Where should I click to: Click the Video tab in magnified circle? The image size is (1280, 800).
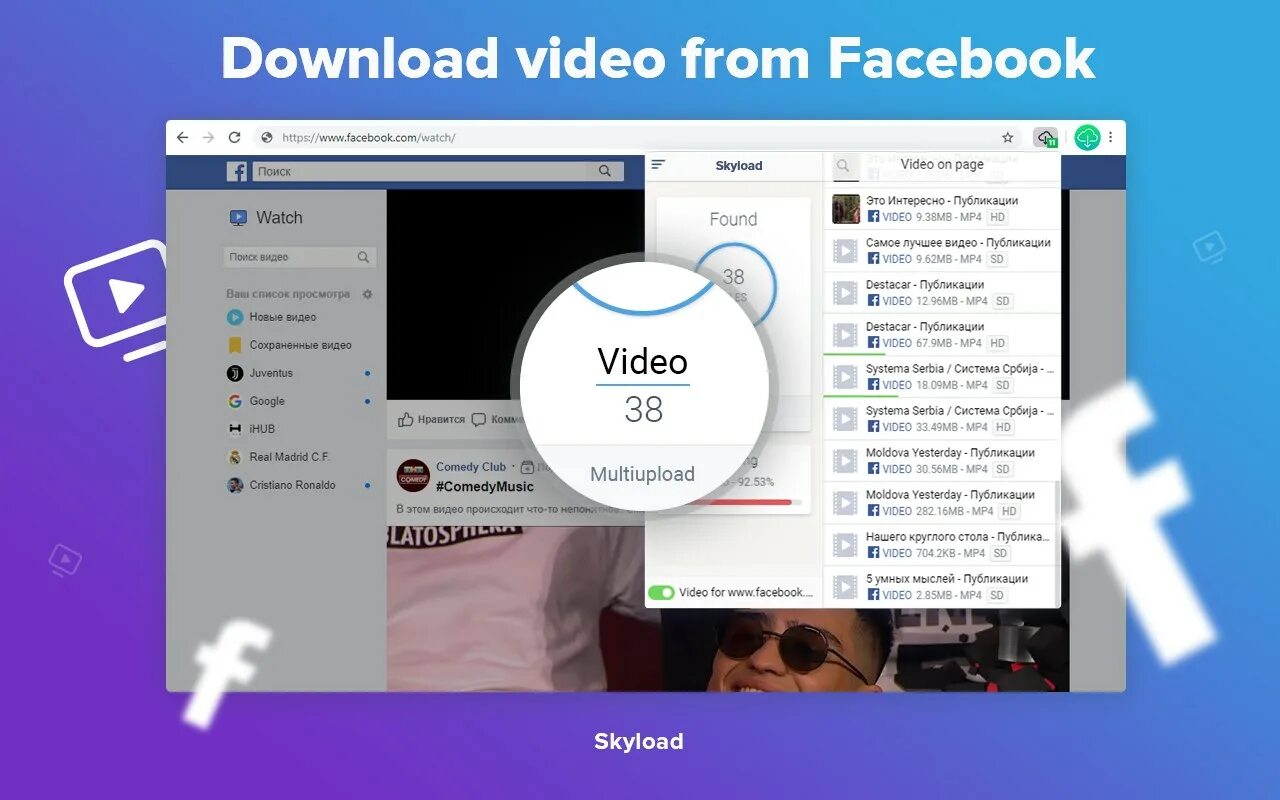coord(642,362)
